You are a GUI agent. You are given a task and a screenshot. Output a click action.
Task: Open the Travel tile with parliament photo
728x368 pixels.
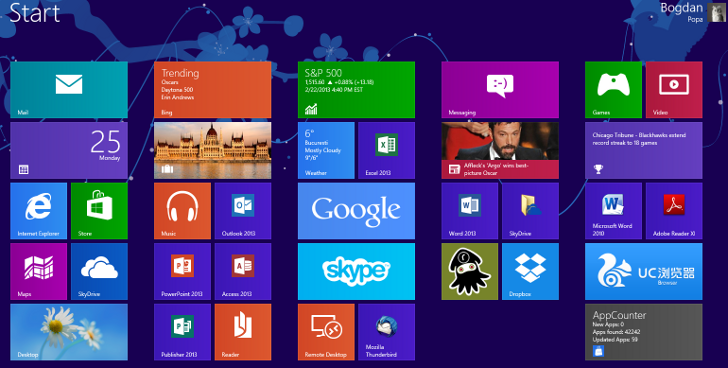[213, 150]
